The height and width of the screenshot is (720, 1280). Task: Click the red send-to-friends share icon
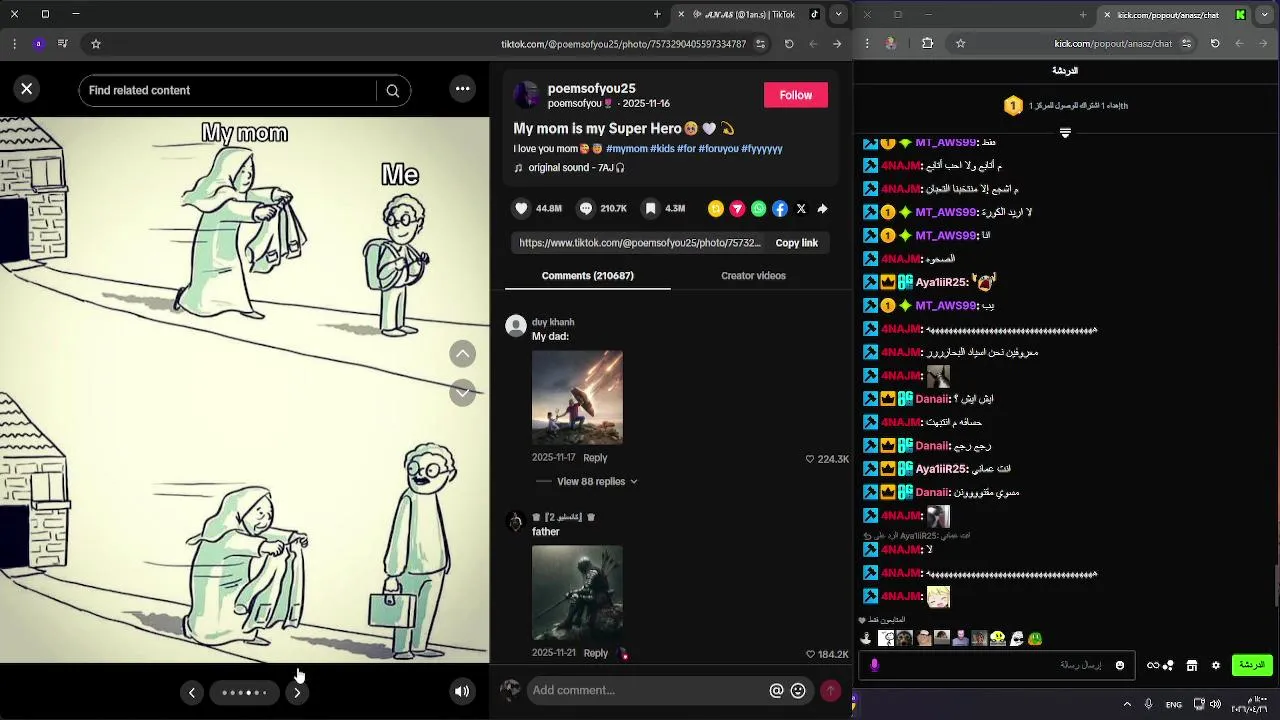(737, 209)
